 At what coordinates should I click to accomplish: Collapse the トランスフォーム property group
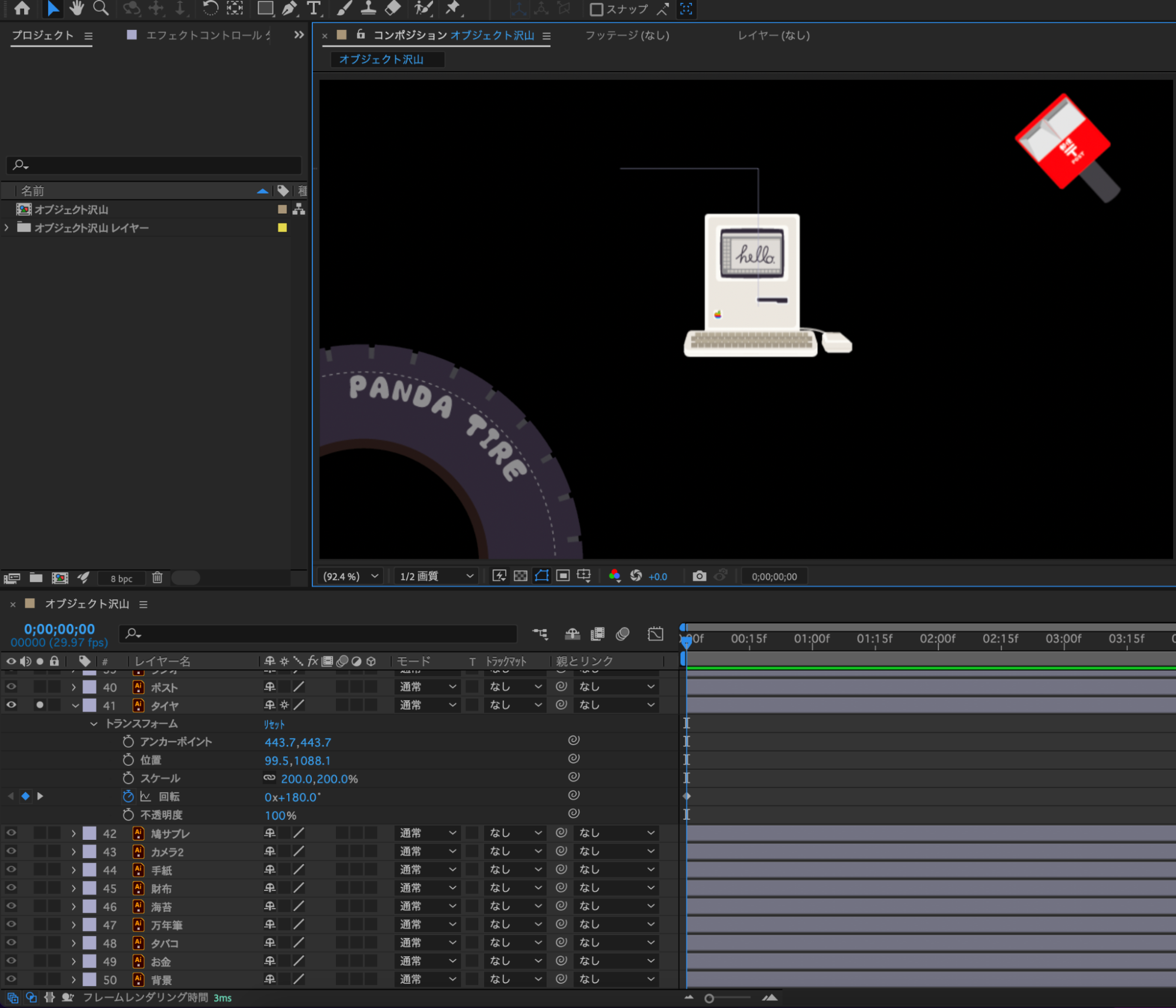(x=94, y=723)
